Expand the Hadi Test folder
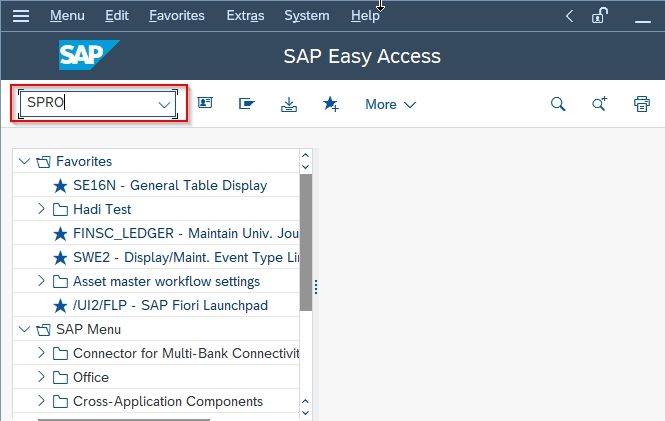The height and width of the screenshot is (421, 665). 41,209
